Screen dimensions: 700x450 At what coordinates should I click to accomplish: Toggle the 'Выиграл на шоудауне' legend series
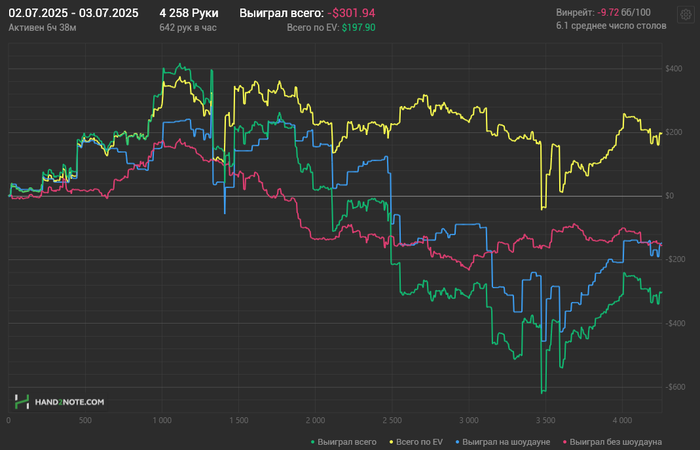pos(502,442)
